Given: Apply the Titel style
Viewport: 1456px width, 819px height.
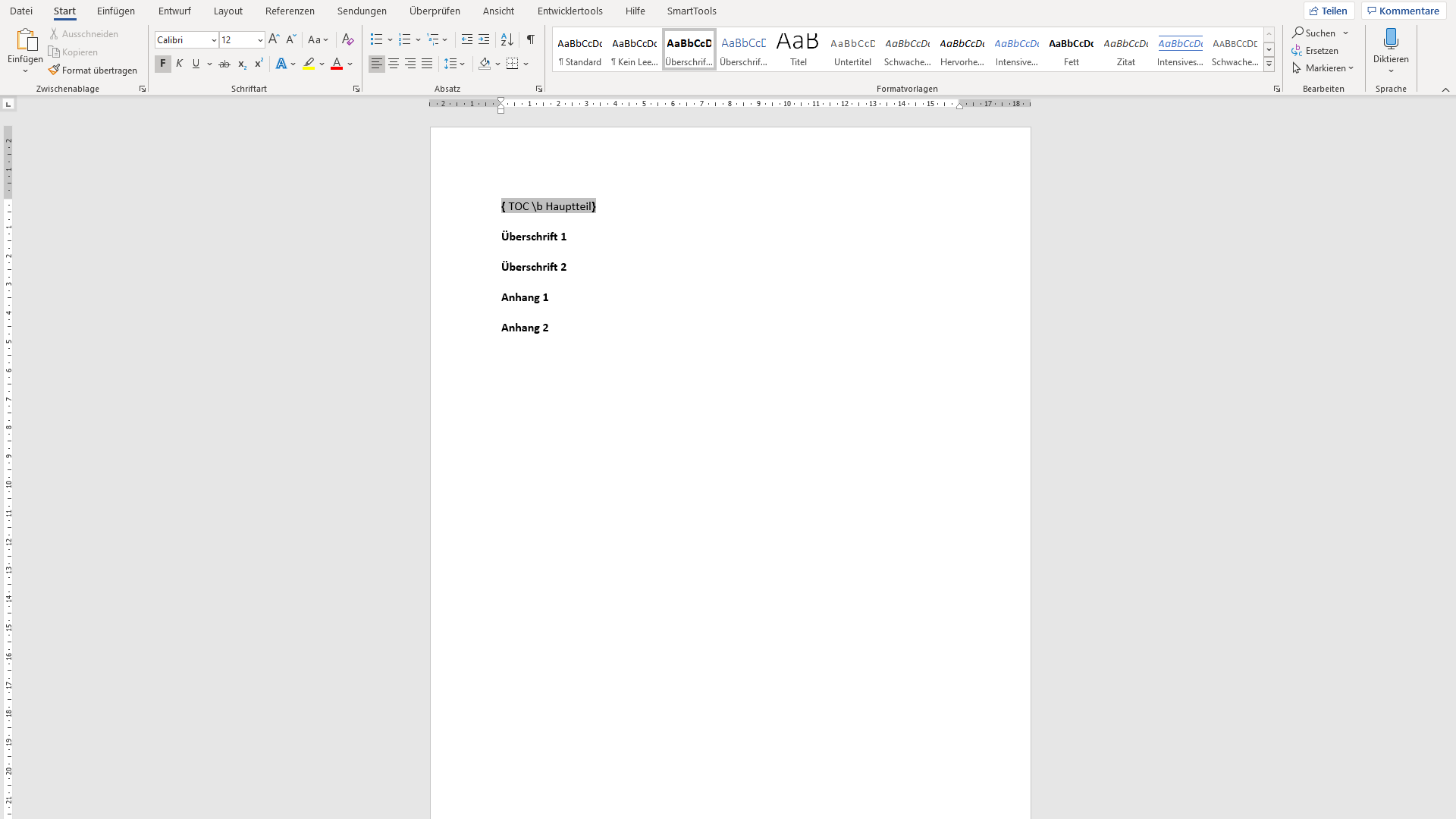Looking at the screenshot, I should click(x=799, y=50).
